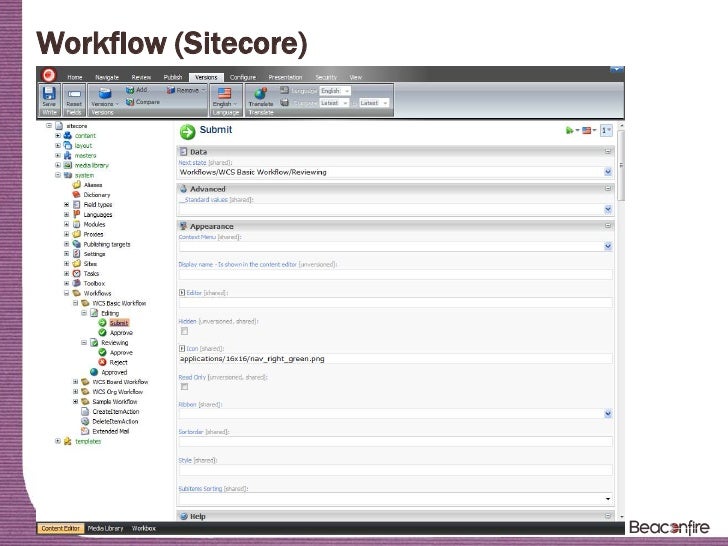Collapse the Advanced section

point(608,188)
